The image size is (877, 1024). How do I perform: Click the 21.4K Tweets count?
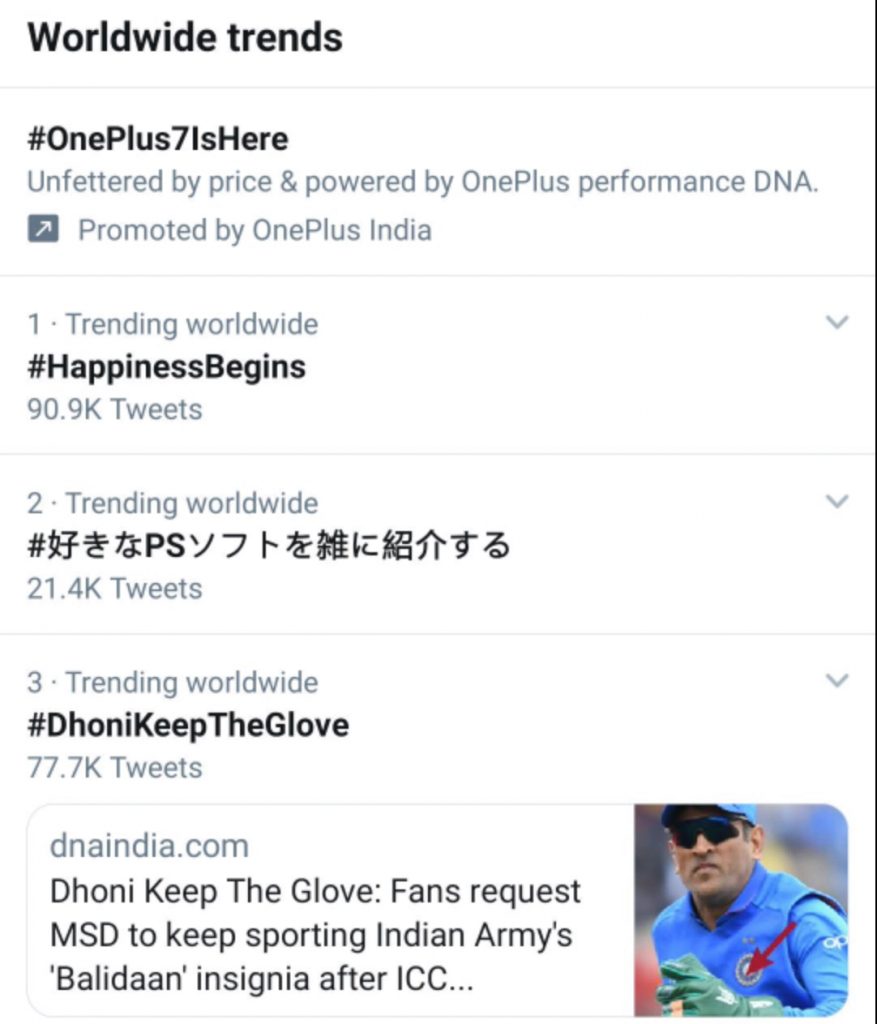(114, 589)
